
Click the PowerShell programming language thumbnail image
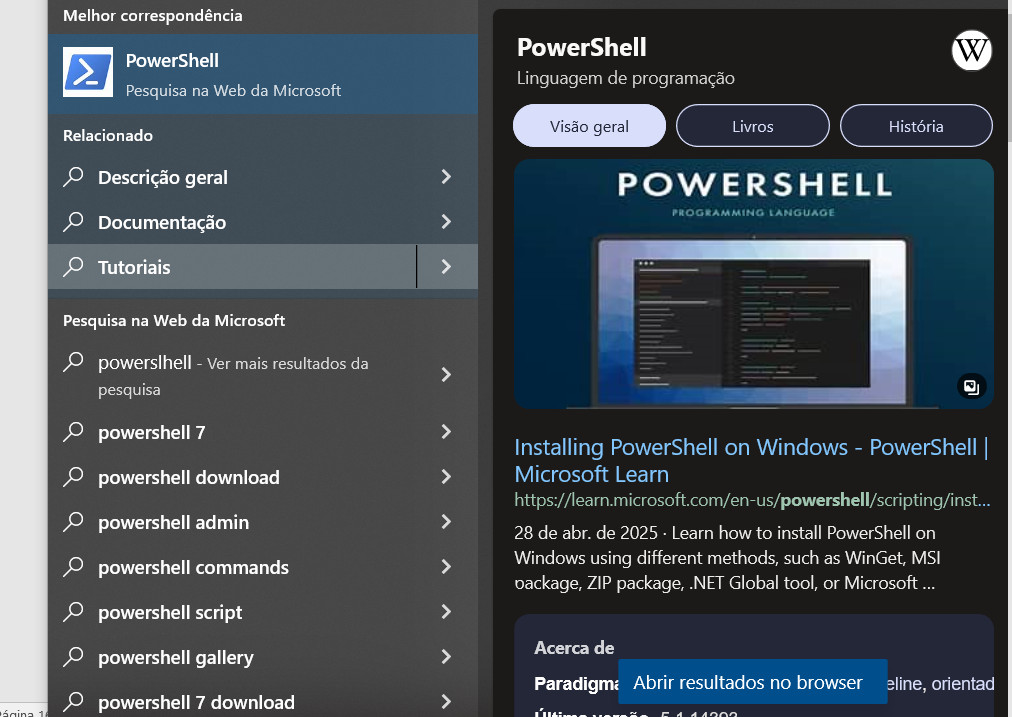[x=754, y=284]
